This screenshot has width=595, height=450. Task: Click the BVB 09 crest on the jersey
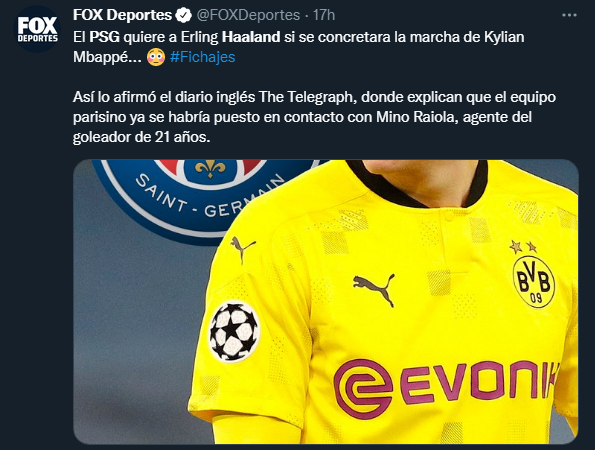click(x=534, y=282)
